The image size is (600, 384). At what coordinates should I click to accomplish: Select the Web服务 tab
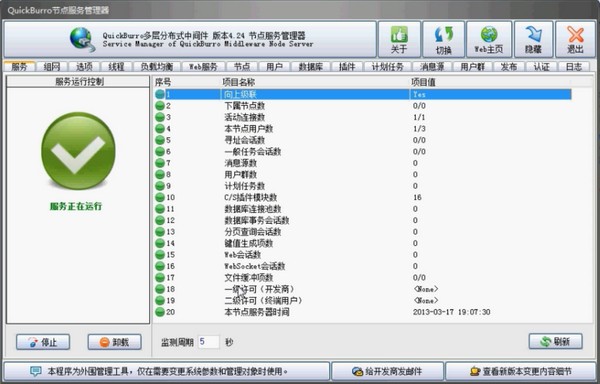[204, 67]
